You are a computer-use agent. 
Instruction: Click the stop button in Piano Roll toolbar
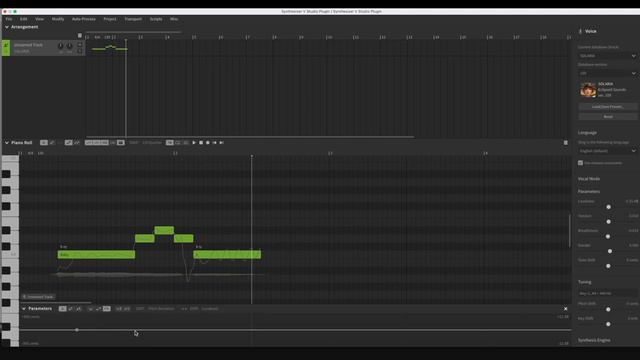coord(201,142)
